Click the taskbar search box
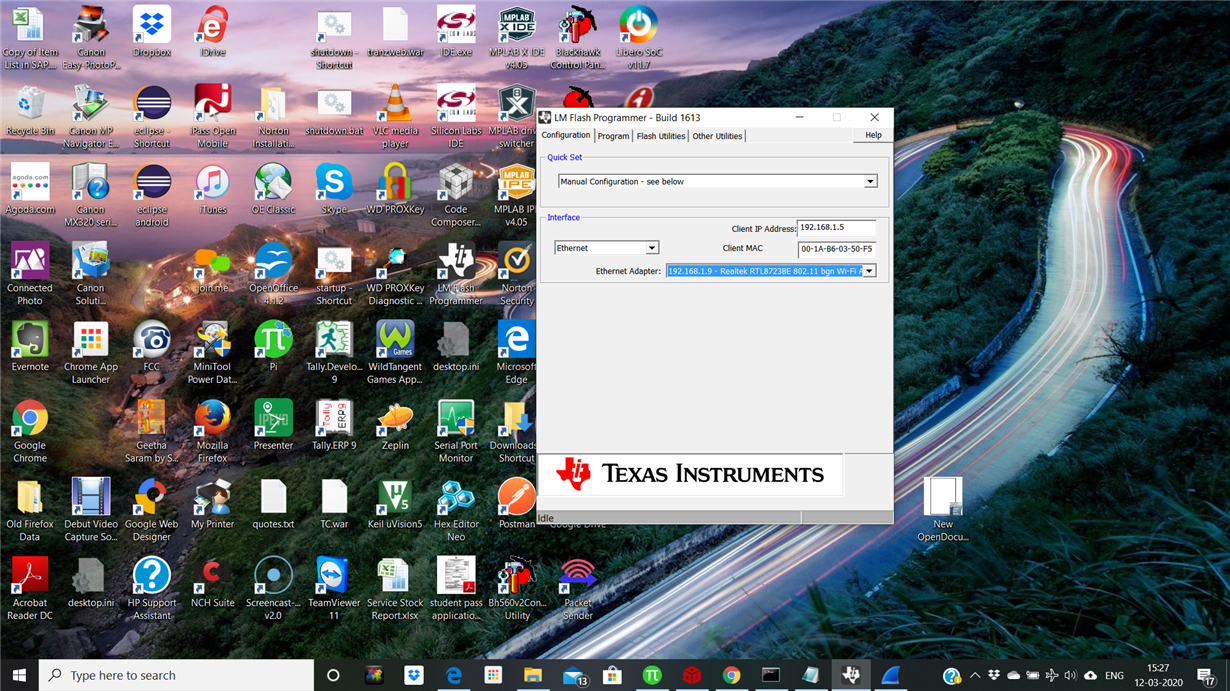1230x691 pixels. coord(176,675)
